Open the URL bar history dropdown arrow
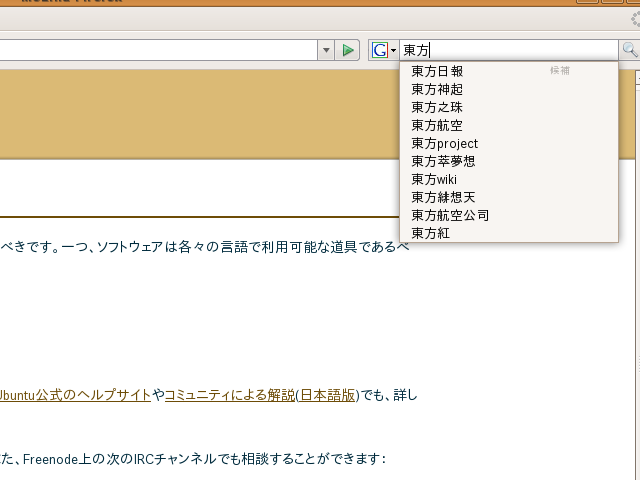The height and width of the screenshot is (480, 640). tap(326, 50)
